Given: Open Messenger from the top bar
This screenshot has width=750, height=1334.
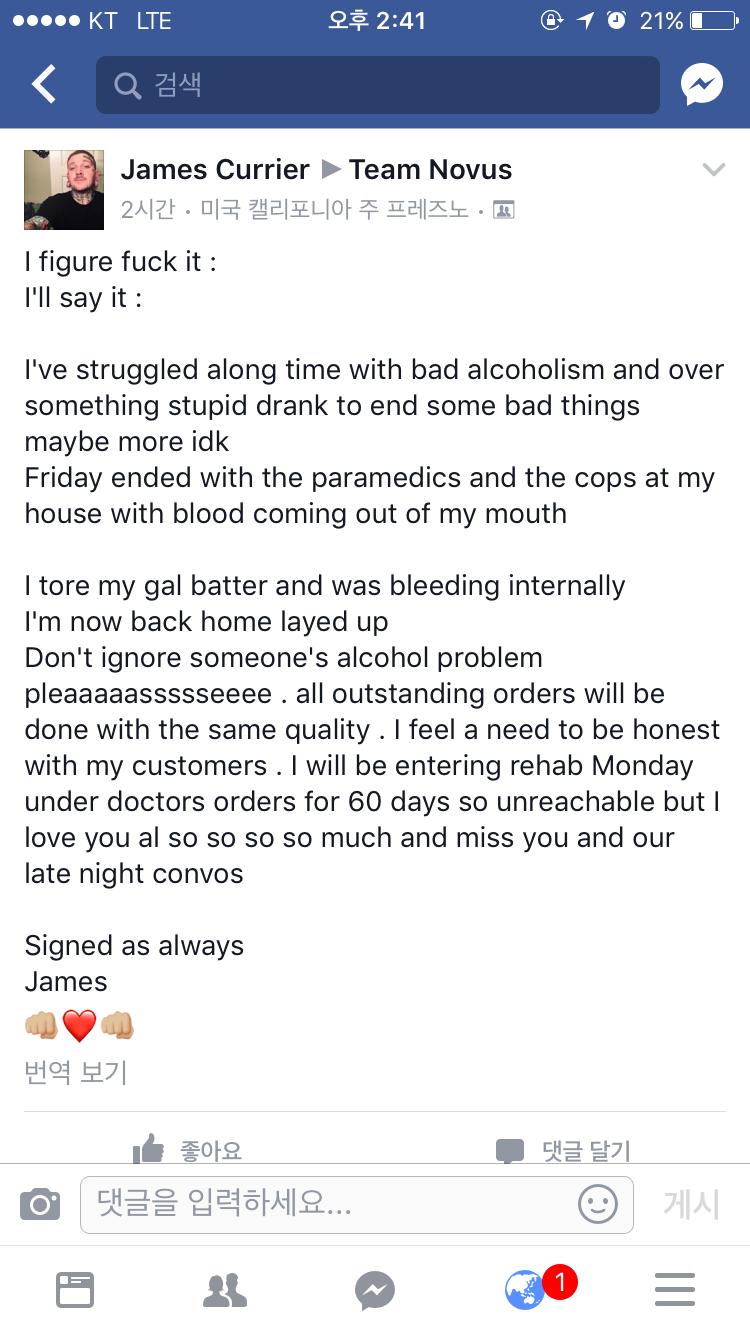Looking at the screenshot, I should click(702, 85).
